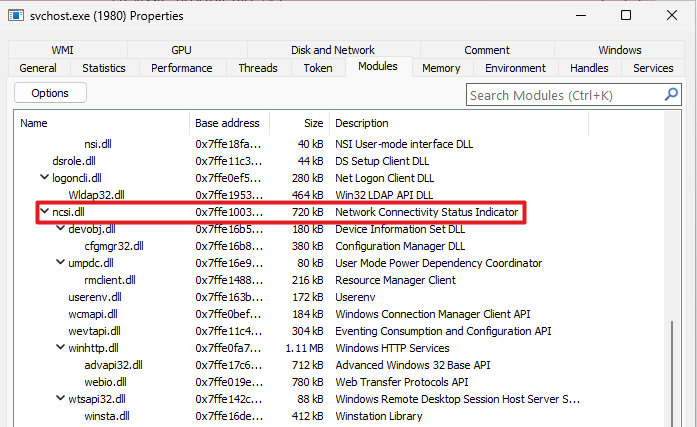Switch to the Threads tab
697x427 pixels.
tap(258, 68)
